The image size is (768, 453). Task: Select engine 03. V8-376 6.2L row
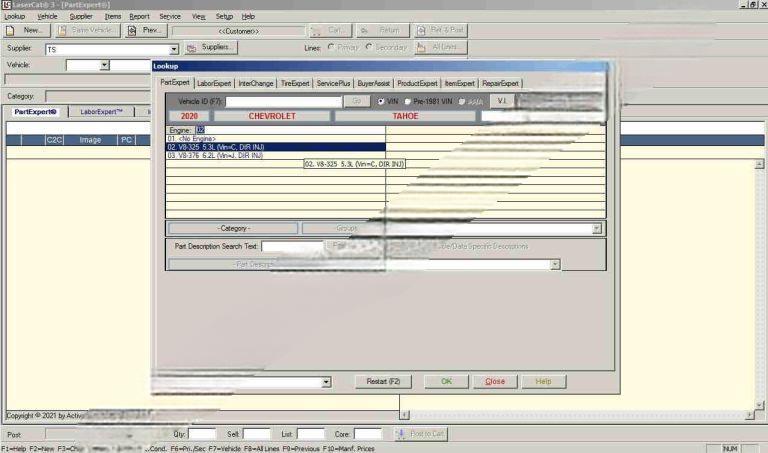(276, 155)
